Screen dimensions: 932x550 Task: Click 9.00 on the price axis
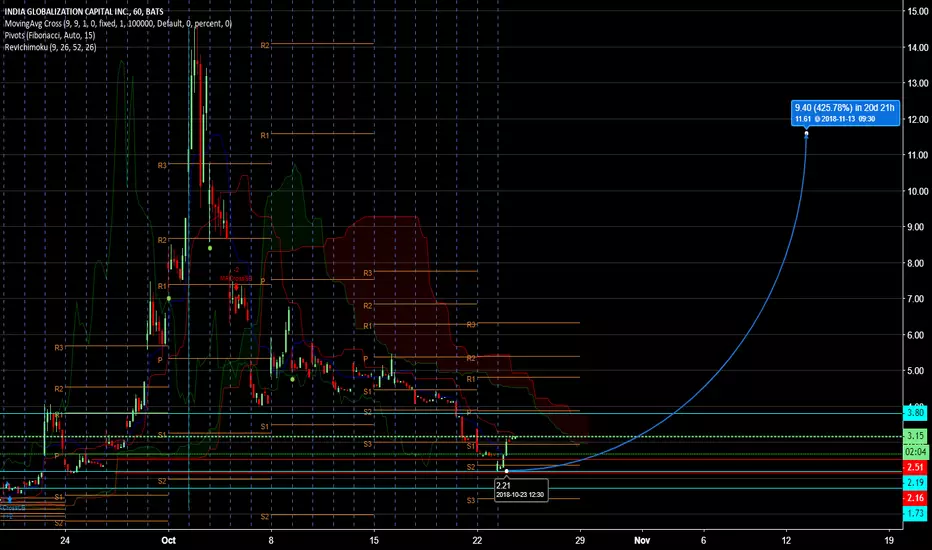[x=918, y=227]
